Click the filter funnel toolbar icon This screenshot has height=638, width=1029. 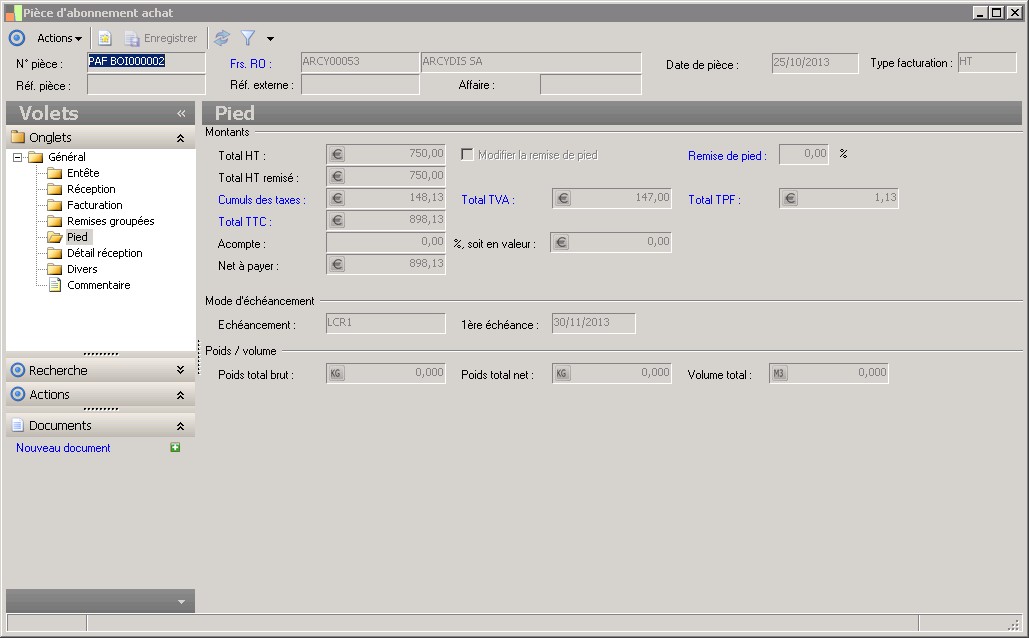(247, 38)
